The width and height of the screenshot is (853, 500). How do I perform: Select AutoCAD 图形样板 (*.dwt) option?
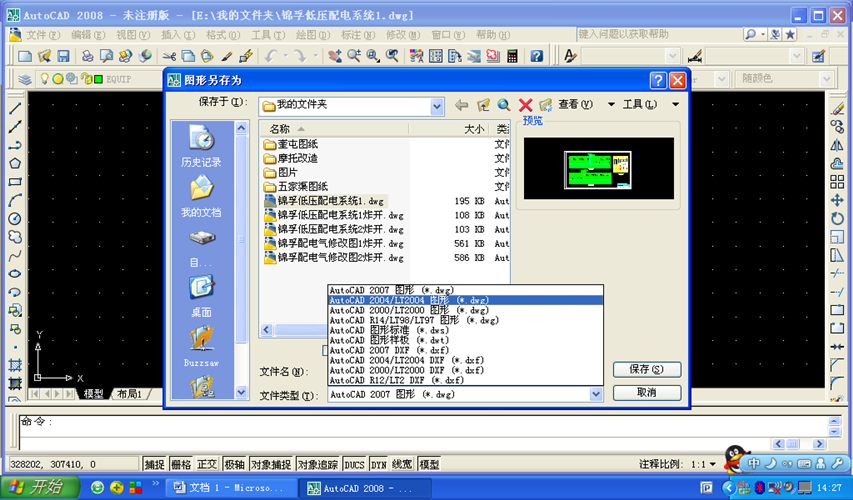tap(466, 340)
